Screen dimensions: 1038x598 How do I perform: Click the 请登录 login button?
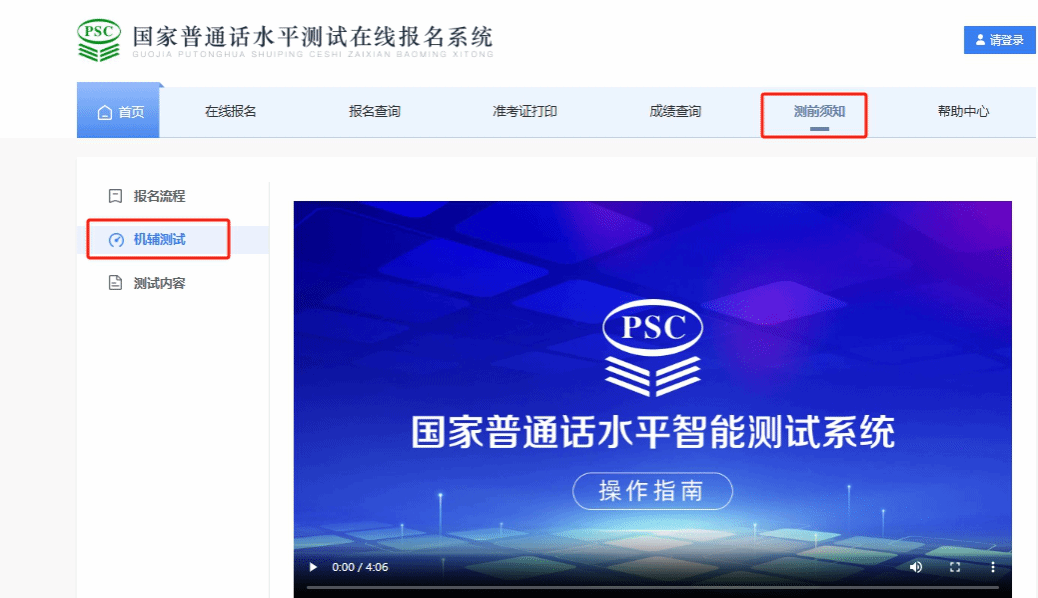click(999, 40)
